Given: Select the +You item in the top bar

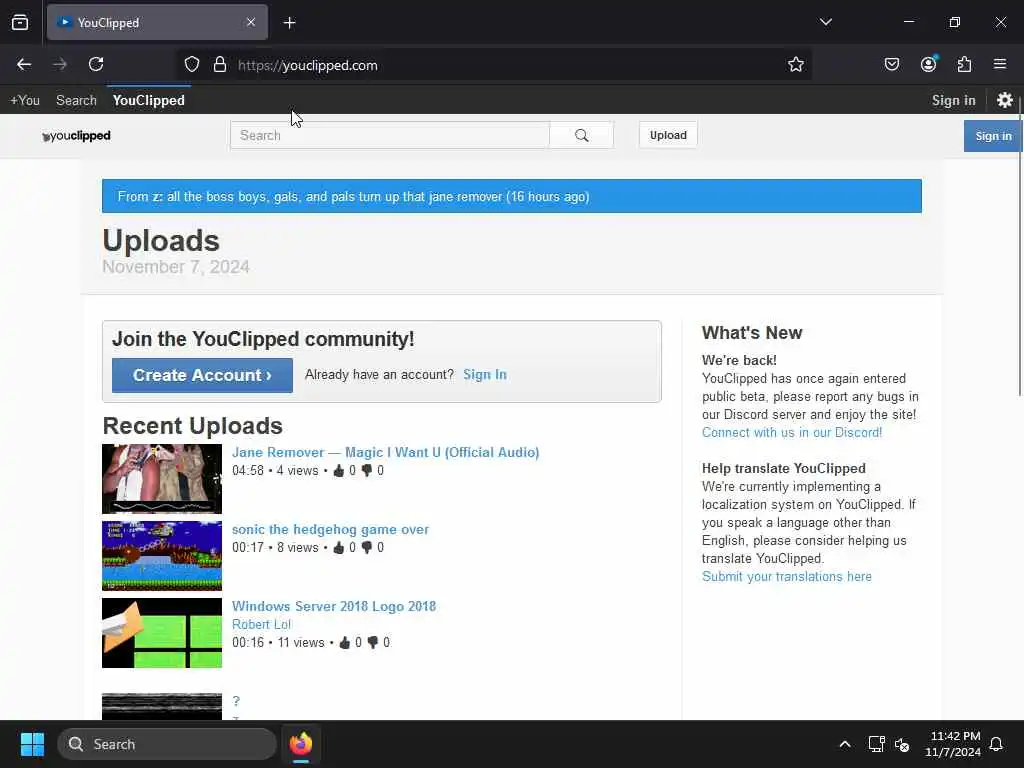Looking at the screenshot, I should [25, 101].
